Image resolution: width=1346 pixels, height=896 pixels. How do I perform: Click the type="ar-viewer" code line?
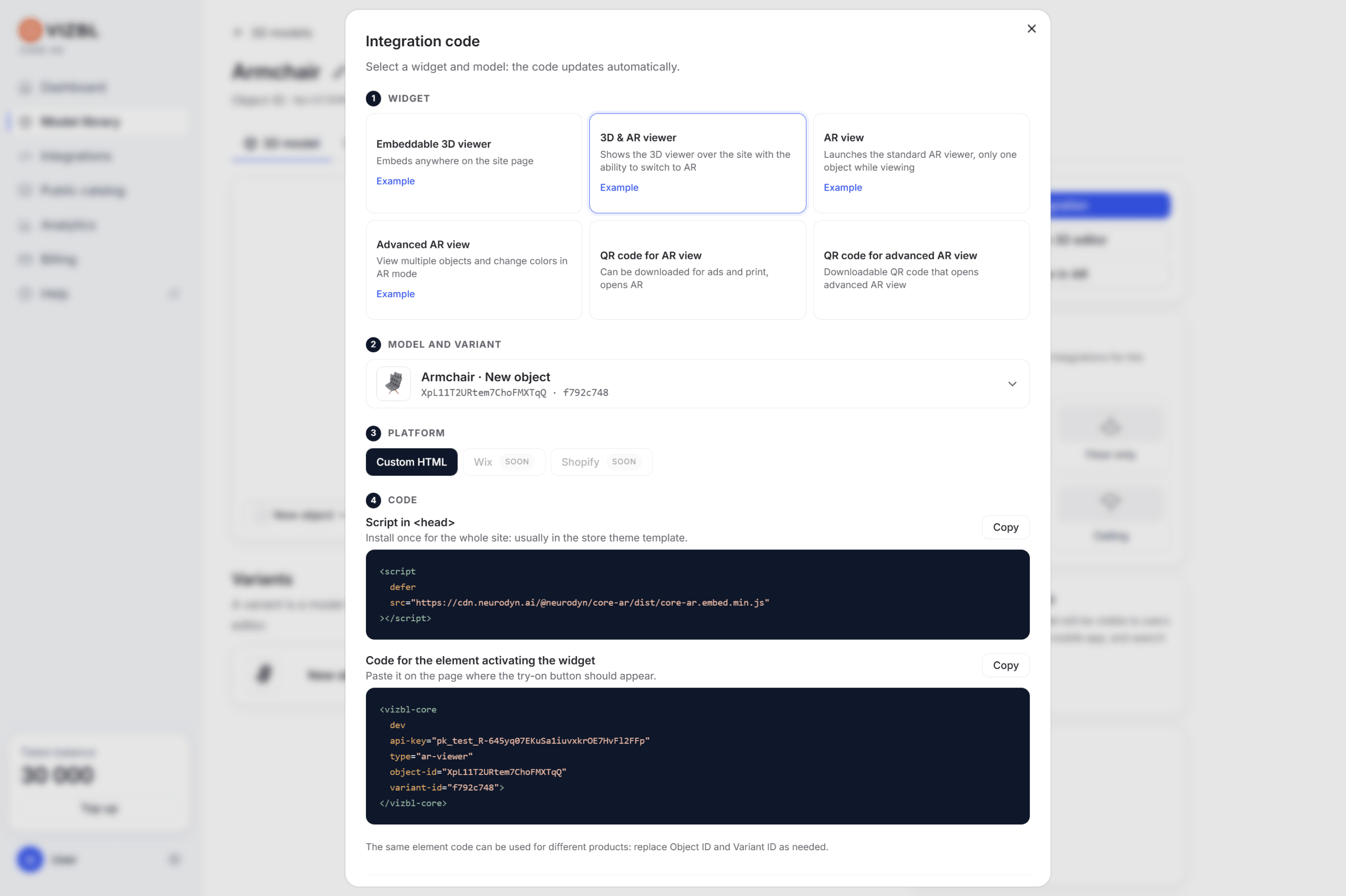coord(432,756)
